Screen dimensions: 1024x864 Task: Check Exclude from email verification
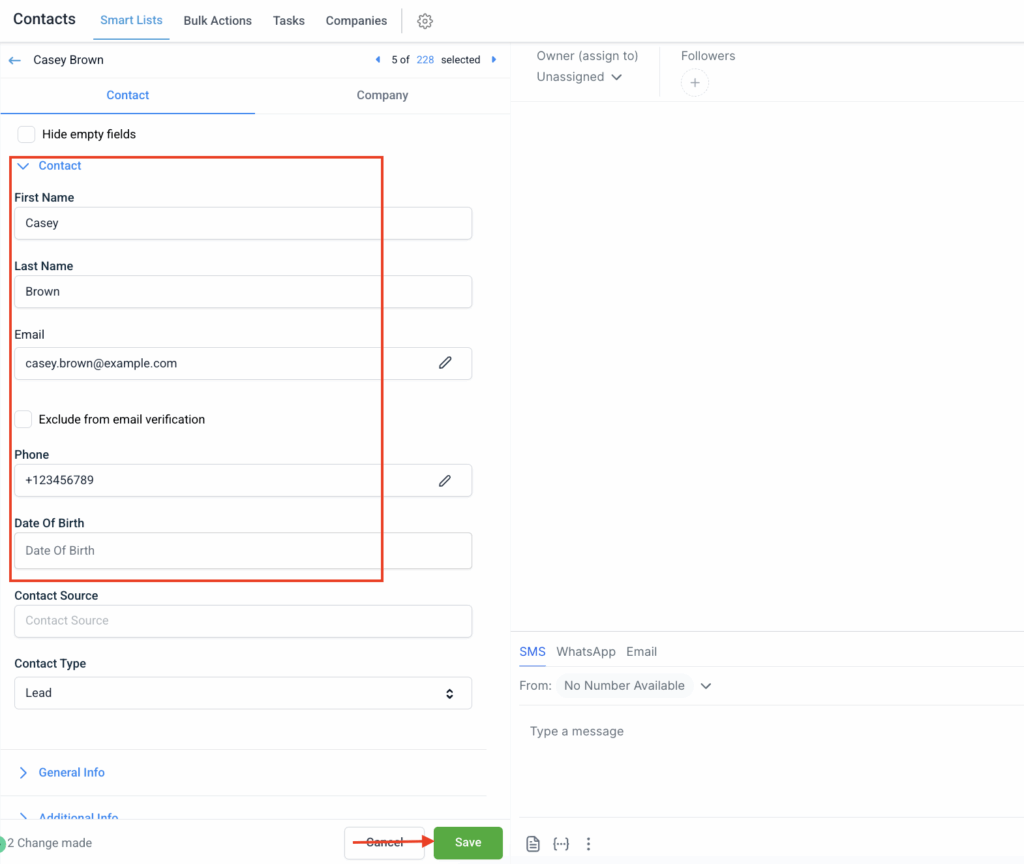pos(24,419)
